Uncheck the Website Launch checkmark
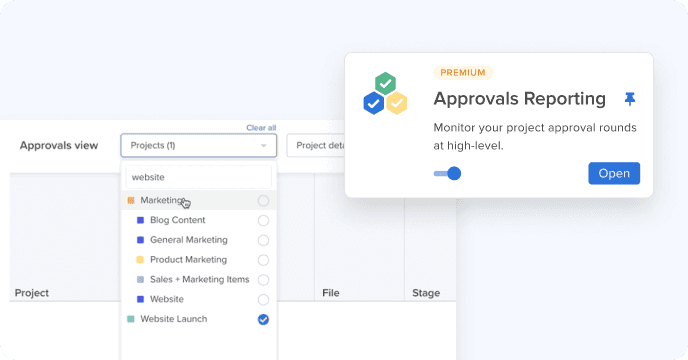This screenshot has height=360, width=688. click(x=263, y=320)
